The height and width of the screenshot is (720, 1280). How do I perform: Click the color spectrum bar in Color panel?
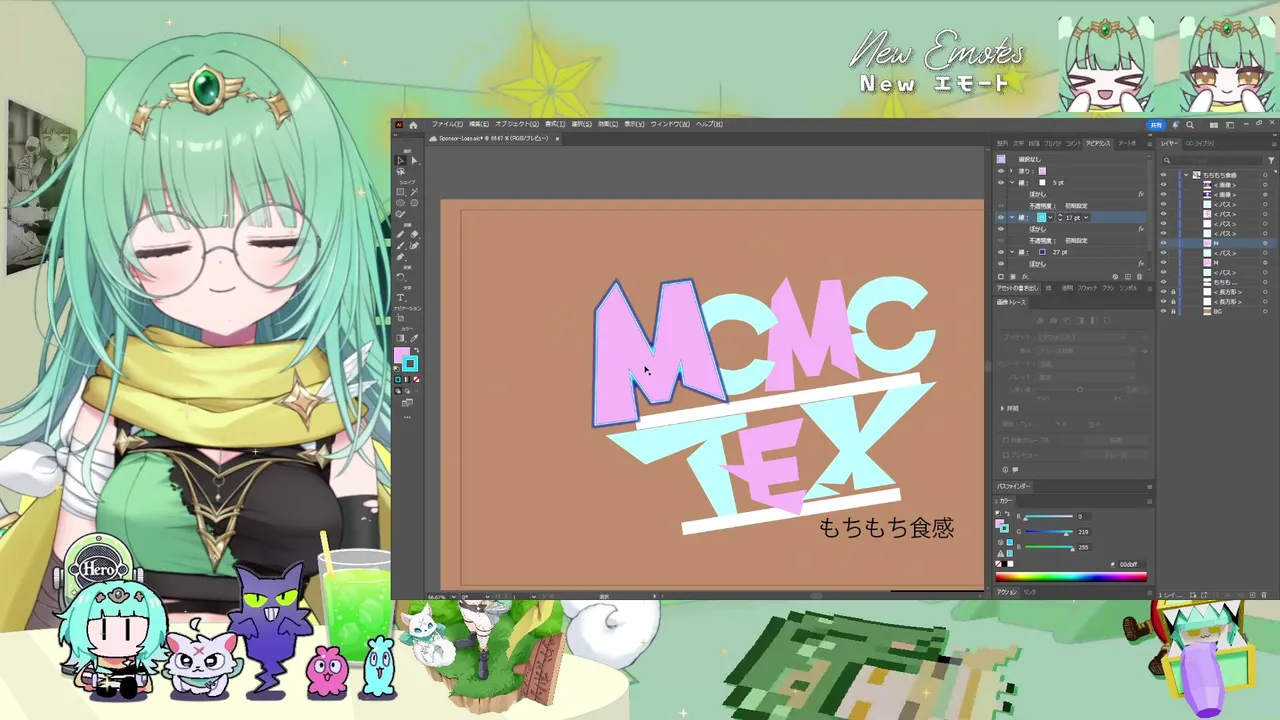pos(1071,577)
